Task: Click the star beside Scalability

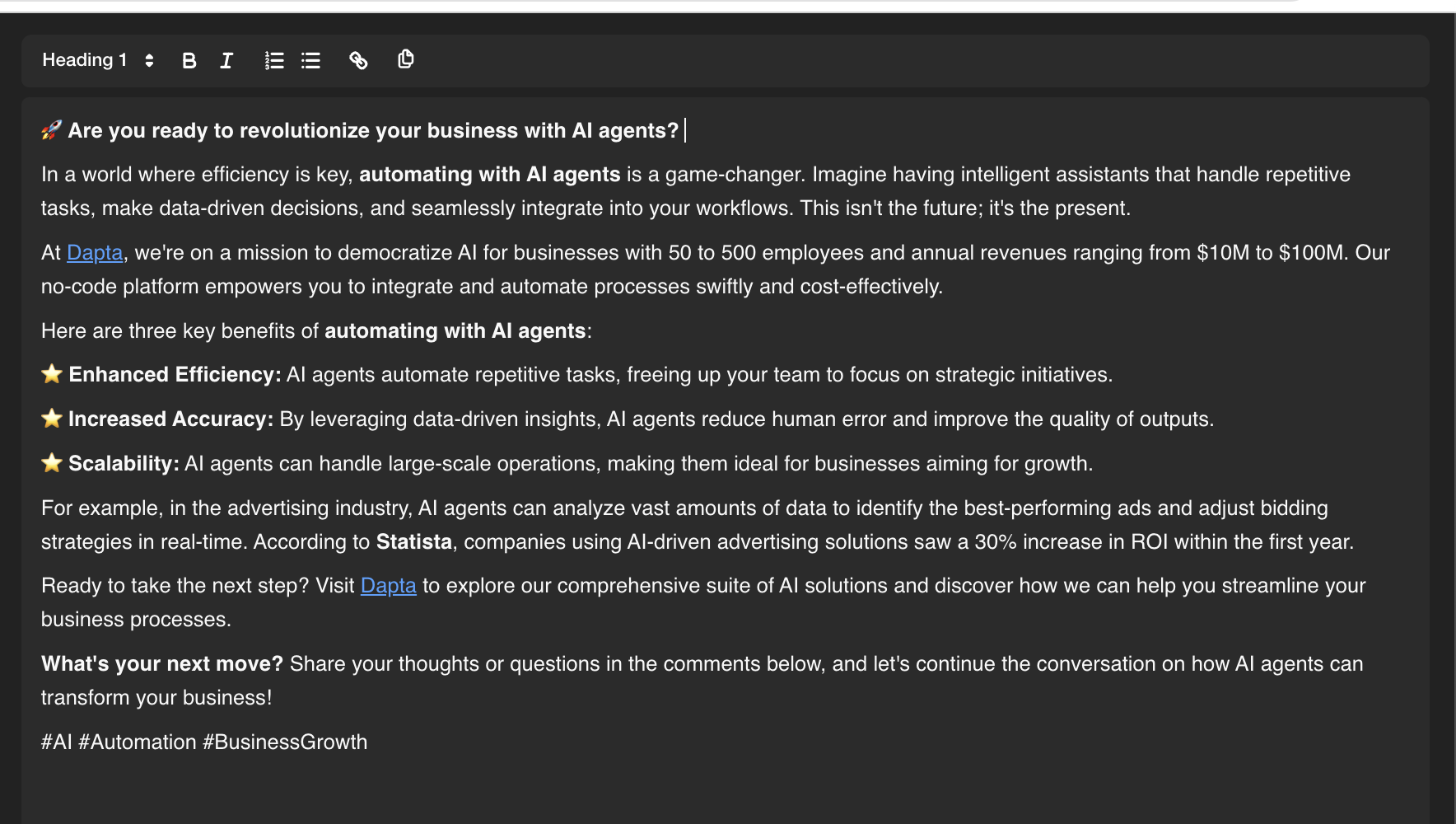Action: (52, 463)
